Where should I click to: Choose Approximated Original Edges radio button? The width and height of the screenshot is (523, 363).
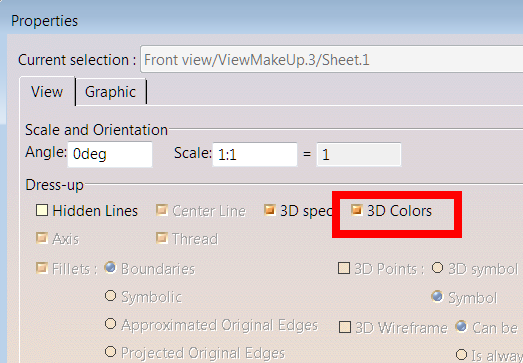point(110,324)
